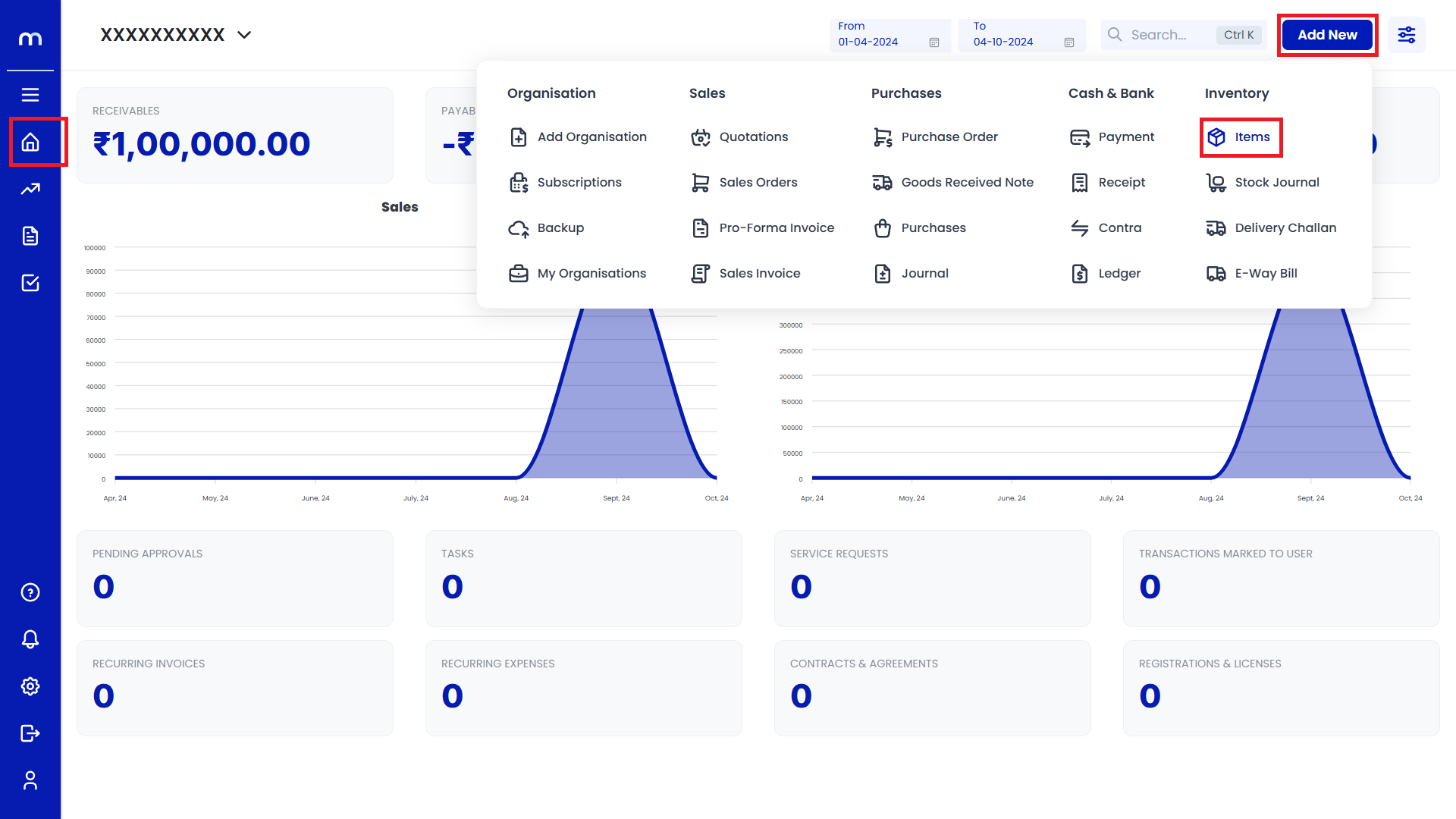This screenshot has height=819, width=1456.
Task: Open the documents icon in sidebar
Action: tap(30, 236)
